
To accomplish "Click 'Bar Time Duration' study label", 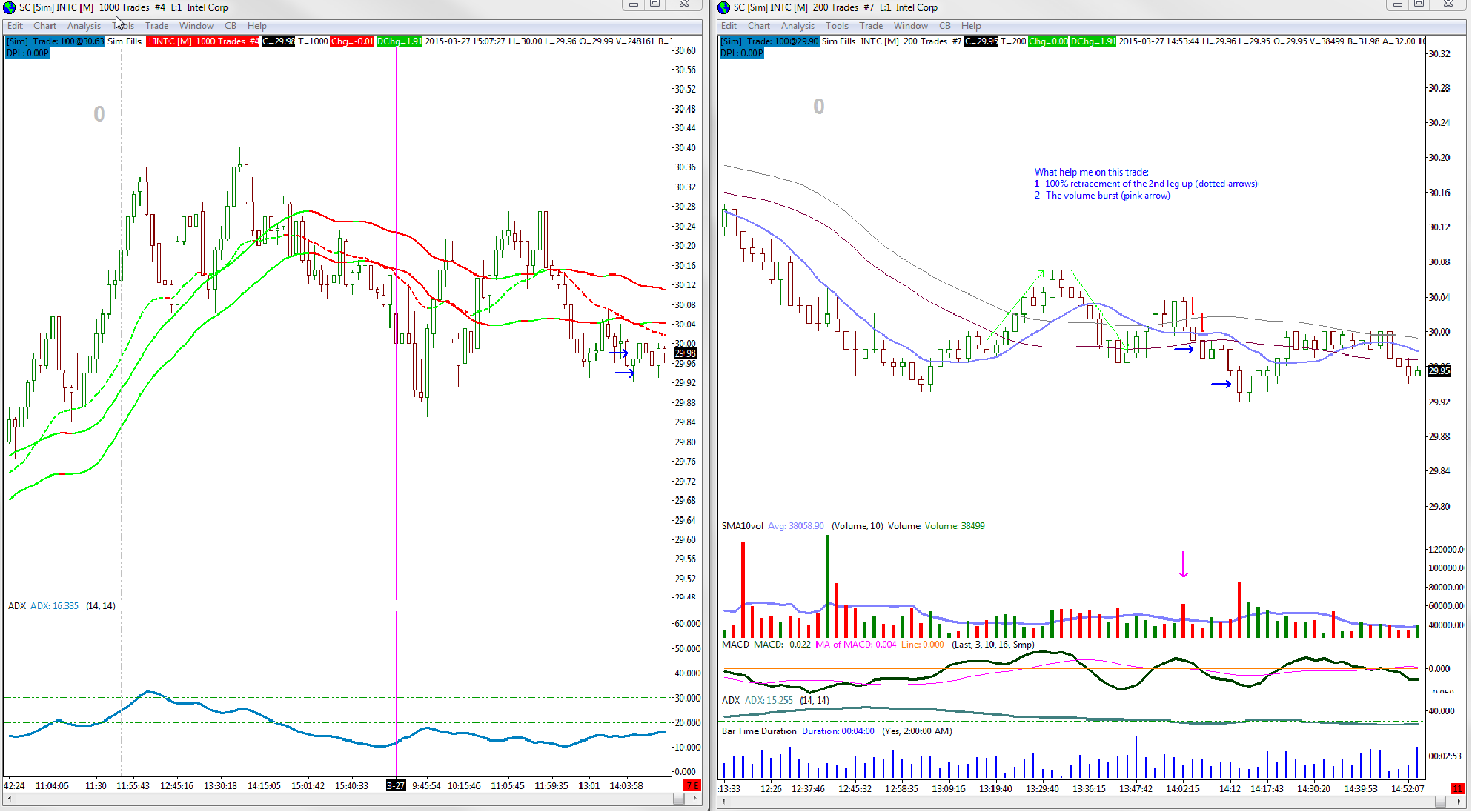I will (759, 731).
